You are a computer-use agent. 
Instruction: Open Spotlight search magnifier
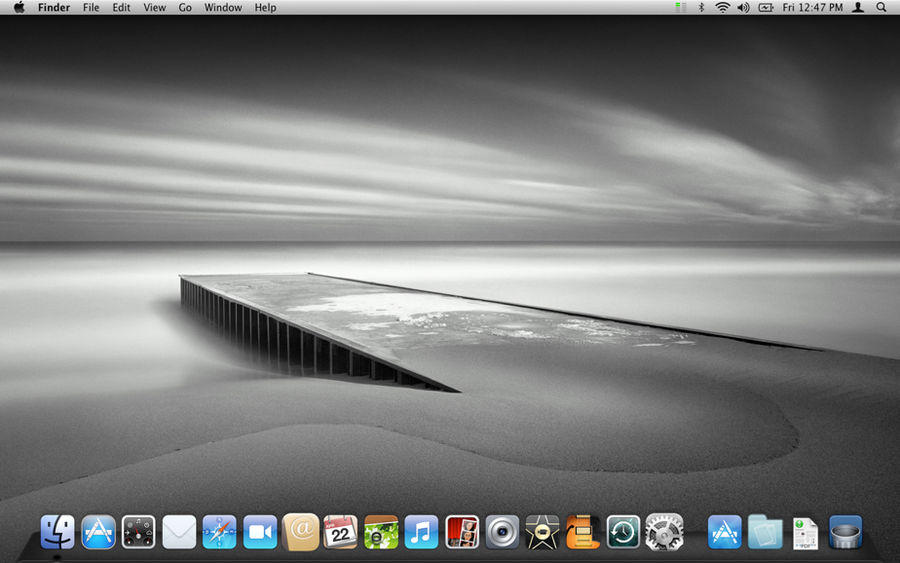(x=881, y=7)
